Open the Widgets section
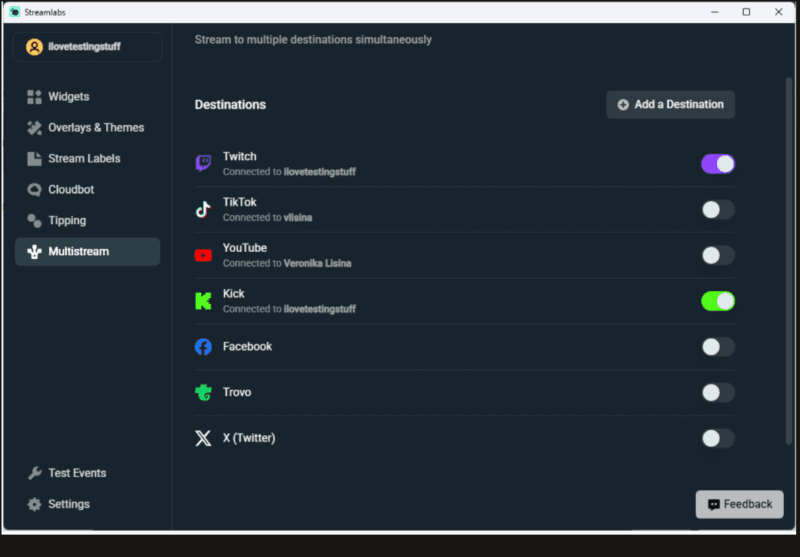The width and height of the screenshot is (800, 557). point(87,97)
